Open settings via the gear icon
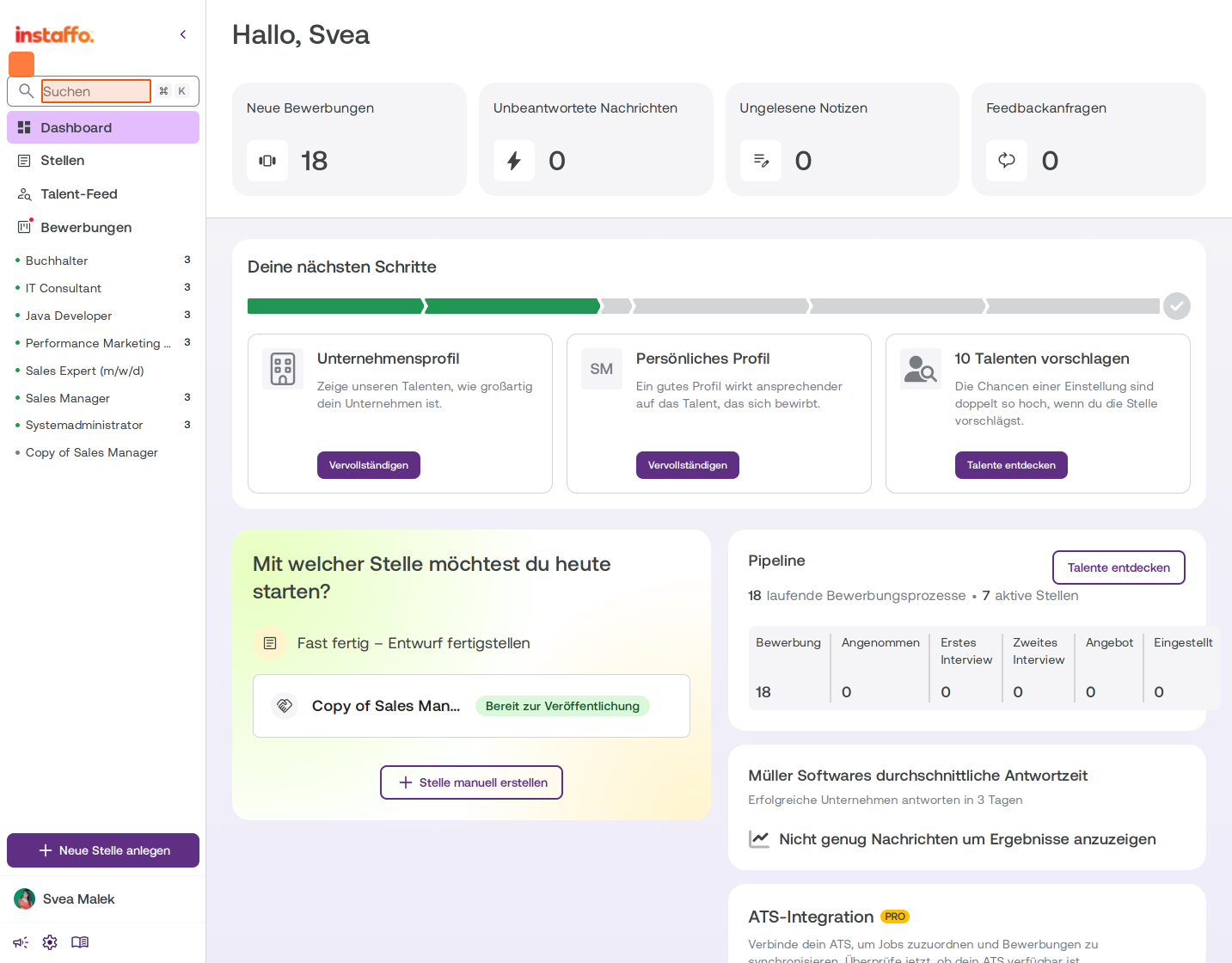 tap(50, 942)
